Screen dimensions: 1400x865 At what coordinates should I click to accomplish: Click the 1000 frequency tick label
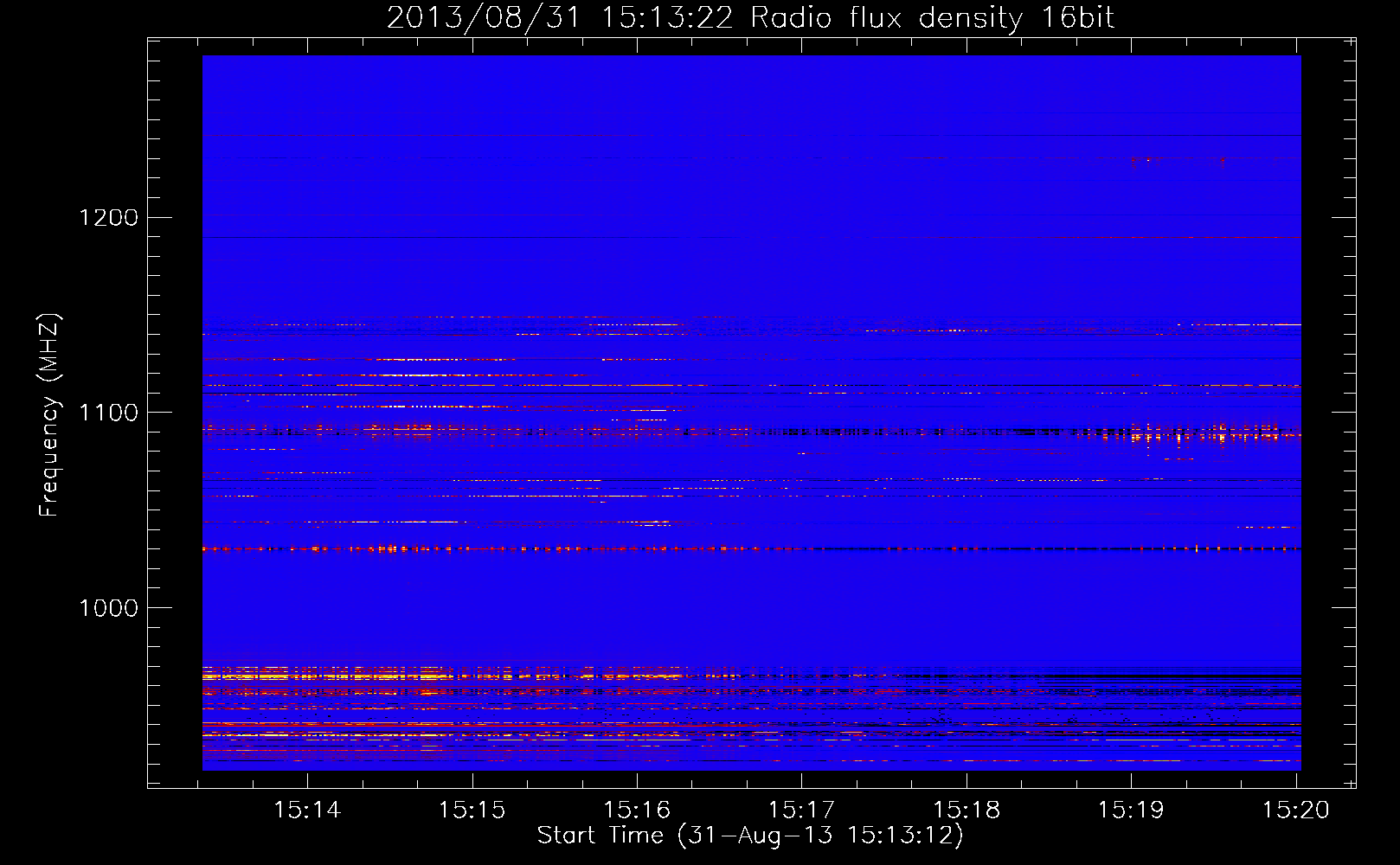pyautogui.click(x=109, y=608)
